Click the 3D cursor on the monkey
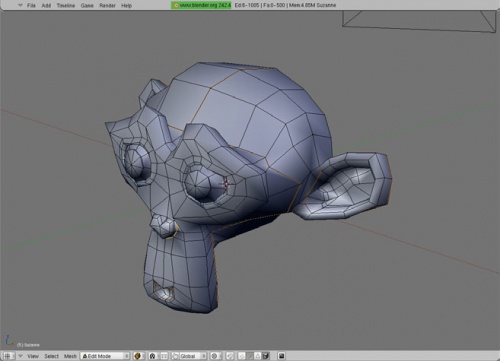500x361 pixels. [x=226, y=183]
